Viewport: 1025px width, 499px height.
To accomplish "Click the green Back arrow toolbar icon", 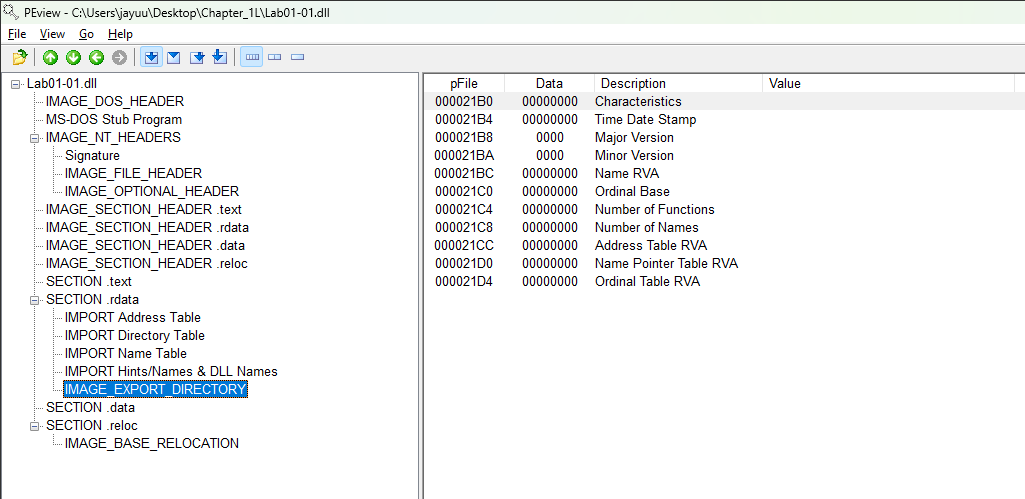I will click(x=96, y=58).
